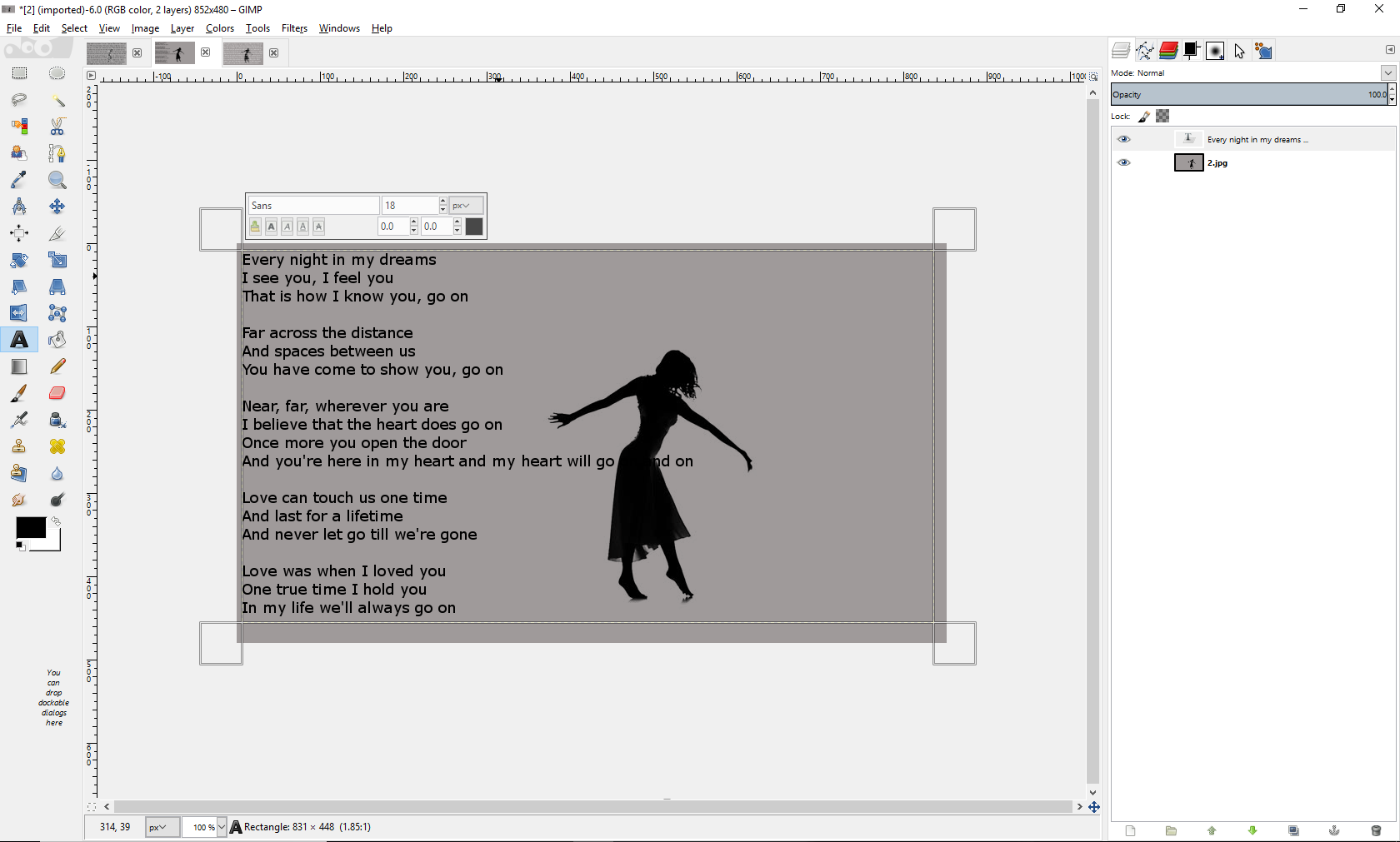Screen dimensions: 1400x842
Task: Open status bar px unit dropdown
Action: (162, 827)
